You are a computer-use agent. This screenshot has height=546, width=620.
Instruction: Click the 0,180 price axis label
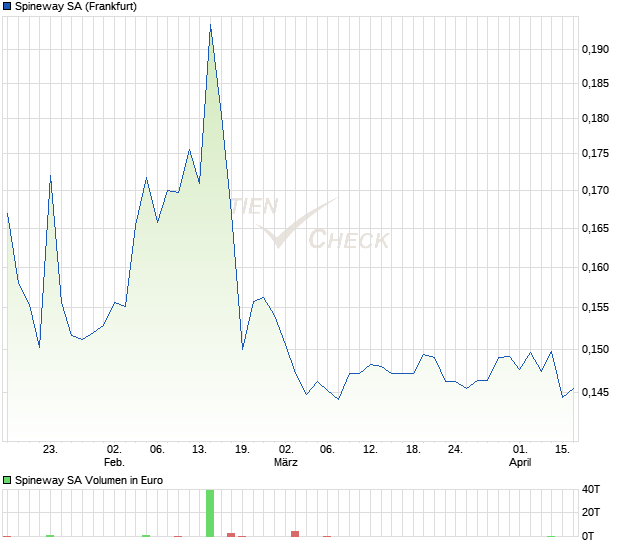(595, 118)
